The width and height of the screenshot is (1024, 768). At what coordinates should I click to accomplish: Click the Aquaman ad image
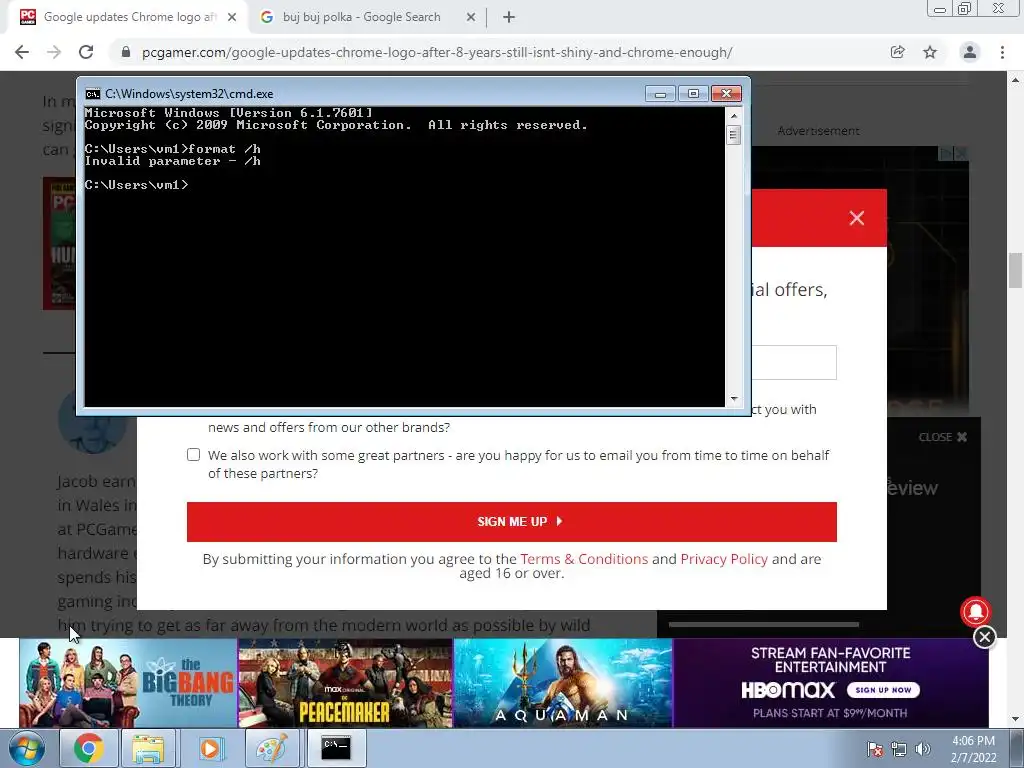click(x=562, y=683)
